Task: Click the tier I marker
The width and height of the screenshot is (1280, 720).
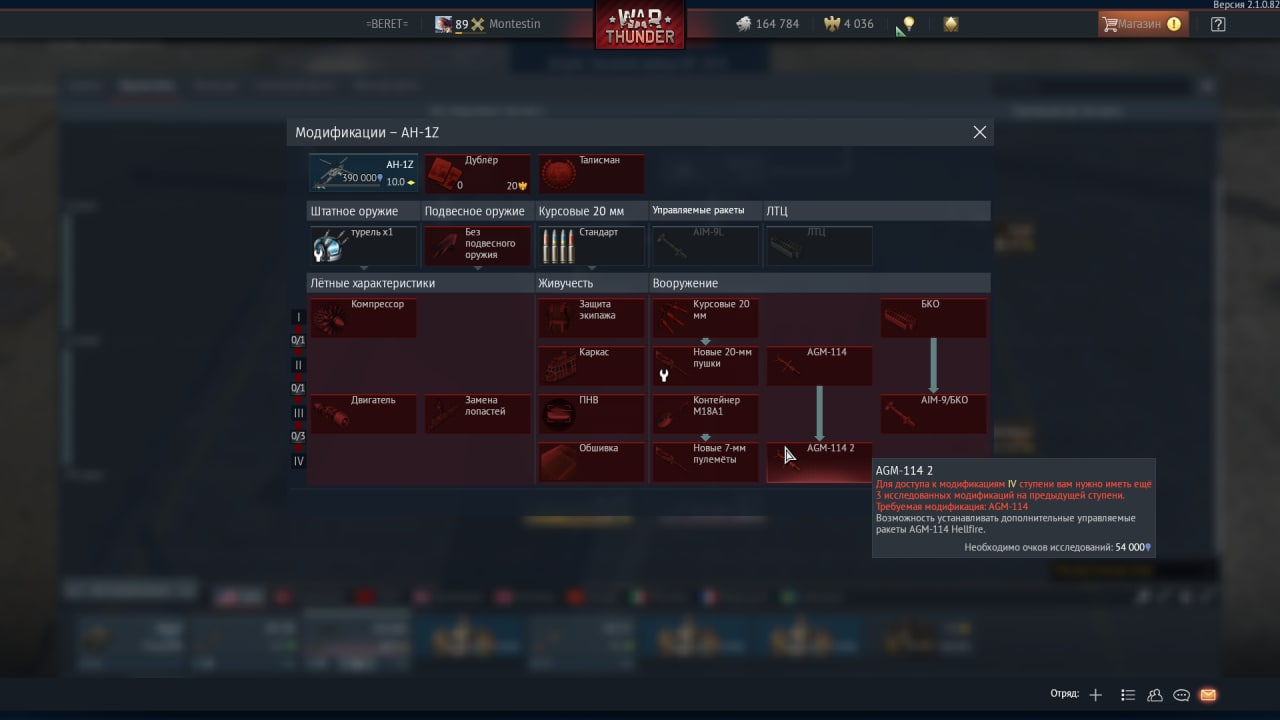Action: 298,317
